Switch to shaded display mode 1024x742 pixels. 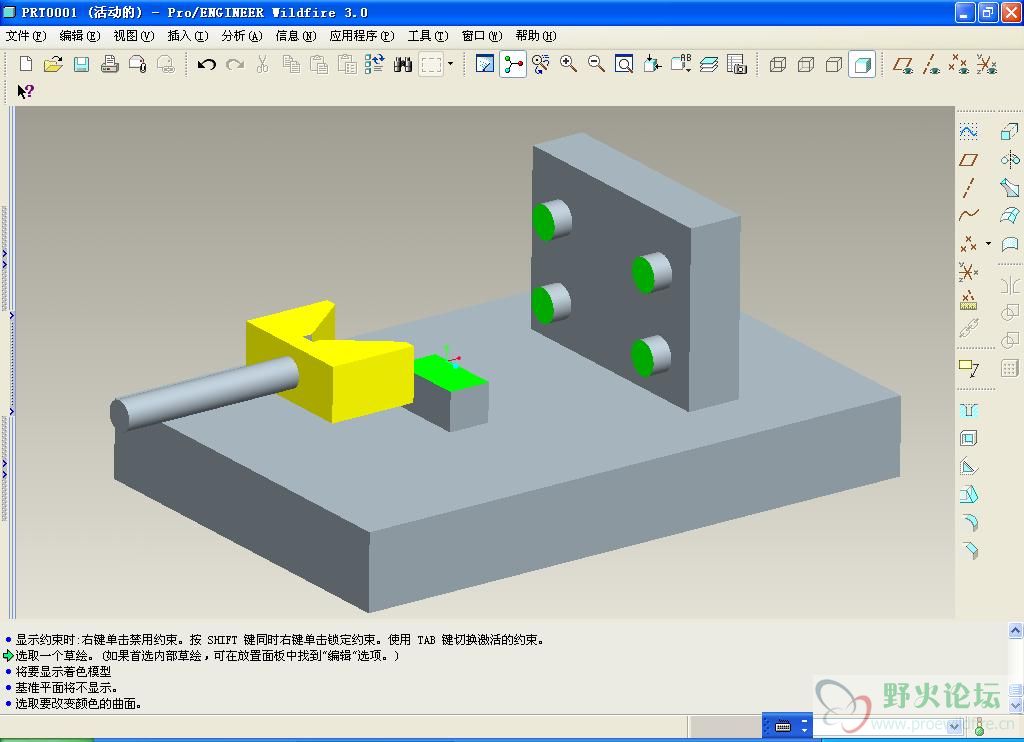point(862,64)
